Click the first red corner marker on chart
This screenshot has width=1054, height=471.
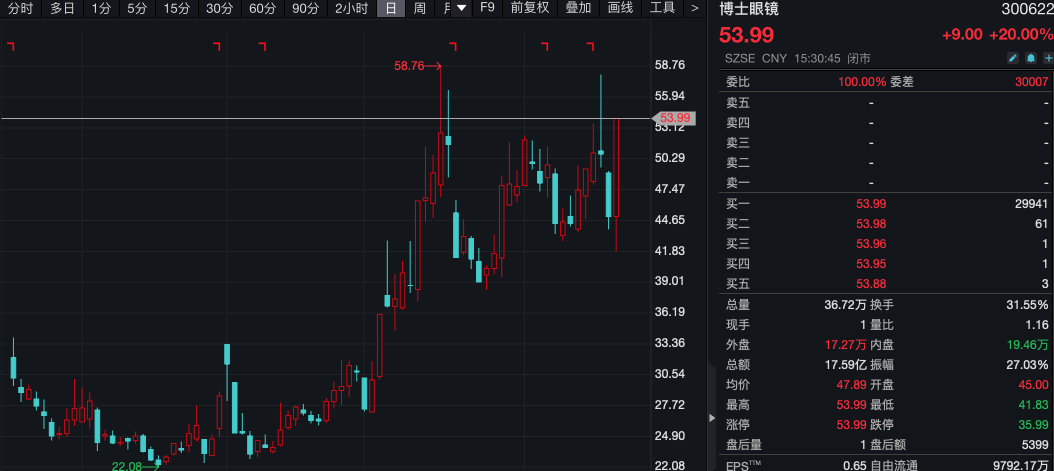click(x=10, y=46)
